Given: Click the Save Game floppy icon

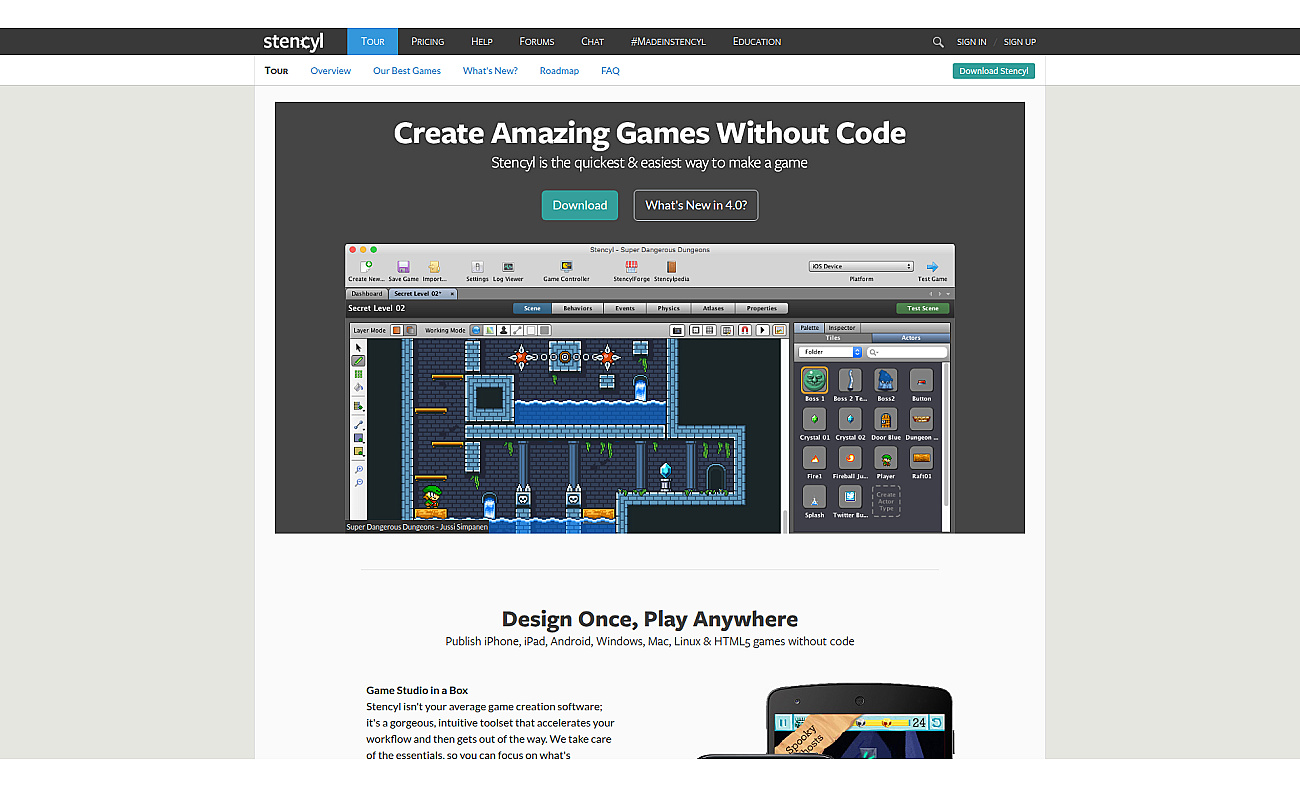Looking at the screenshot, I should [403, 267].
